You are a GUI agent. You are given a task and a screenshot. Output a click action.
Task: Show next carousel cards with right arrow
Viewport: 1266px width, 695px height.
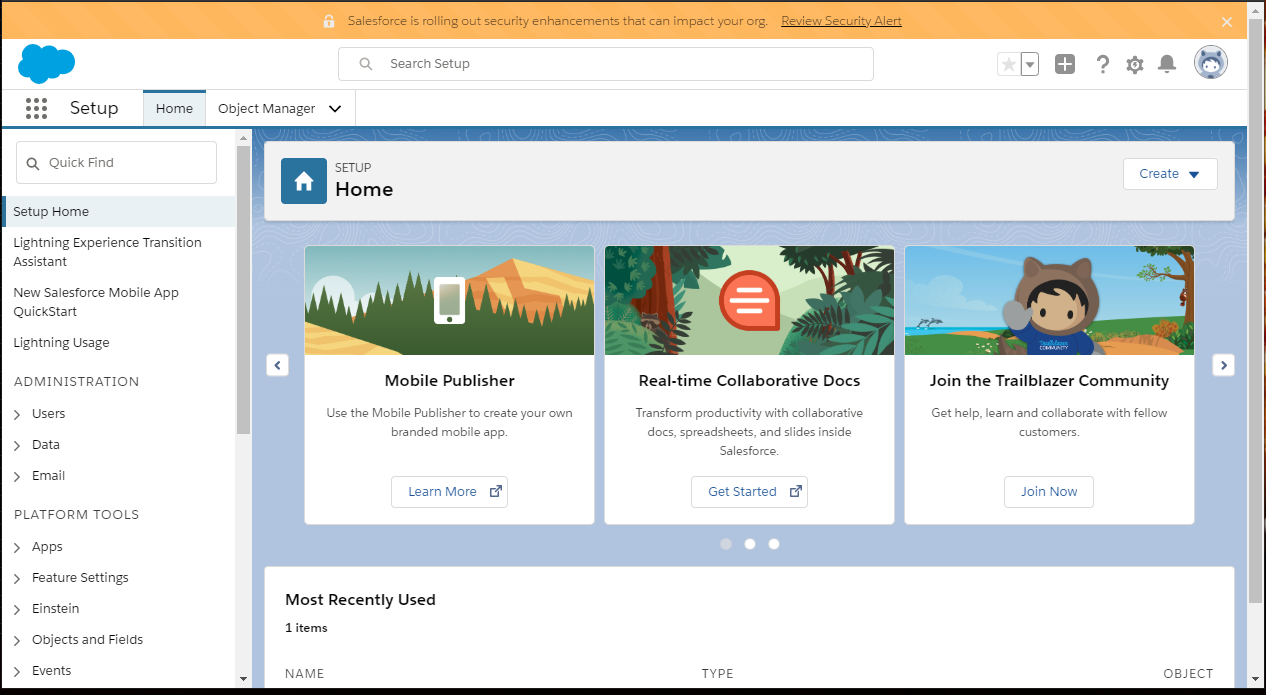(1223, 365)
